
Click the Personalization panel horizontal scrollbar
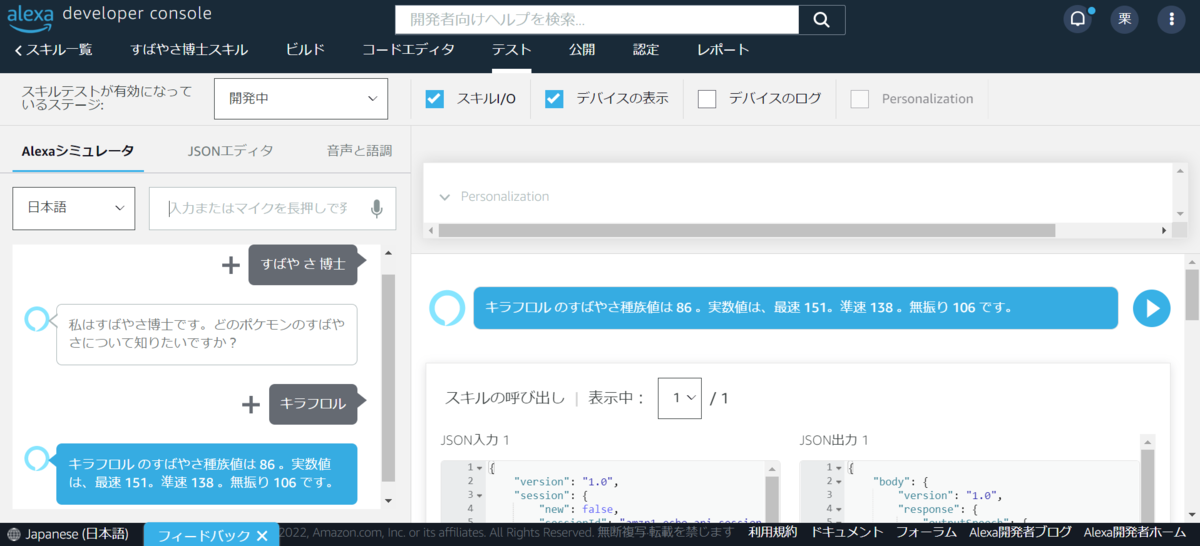click(x=746, y=230)
